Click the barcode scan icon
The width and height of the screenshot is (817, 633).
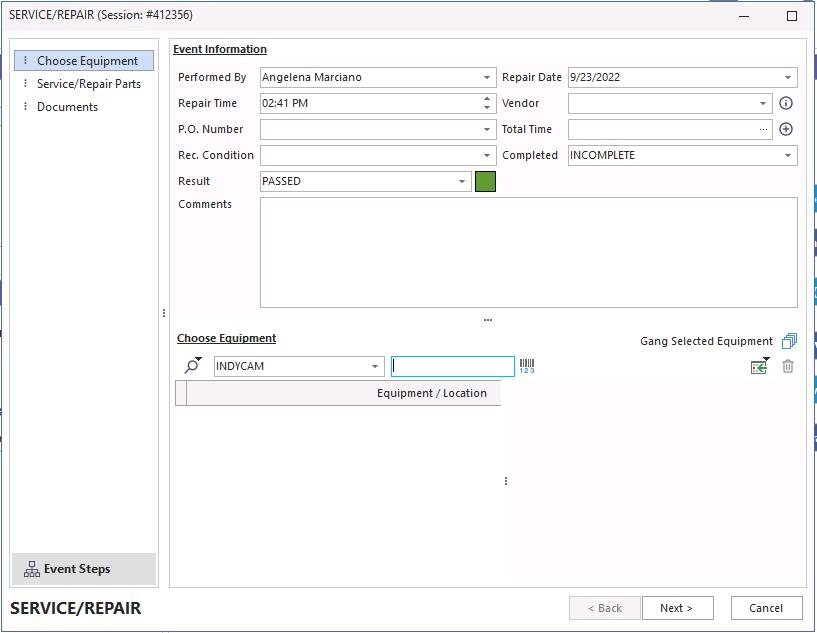(x=527, y=367)
